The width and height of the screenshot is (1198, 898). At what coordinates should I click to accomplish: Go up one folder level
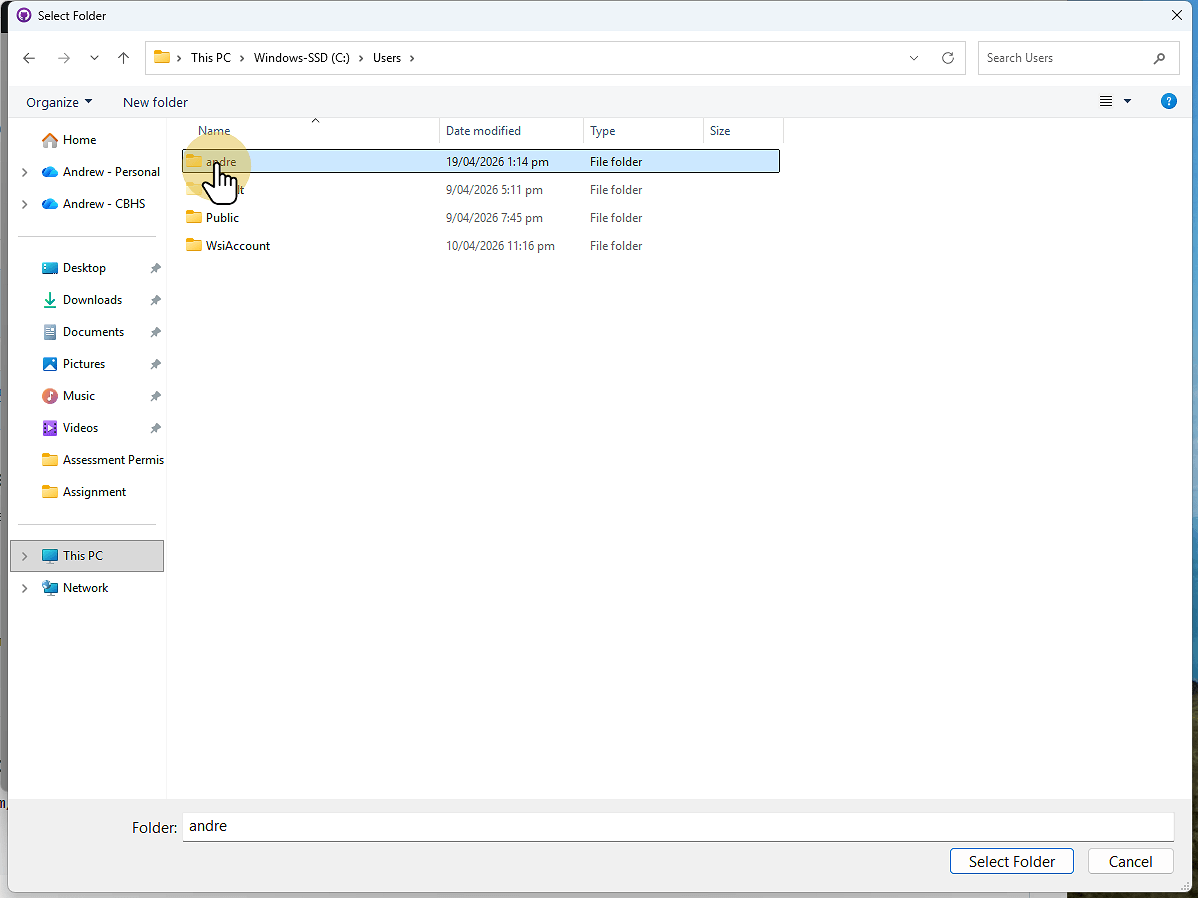pyautogui.click(x=124, y=58)
